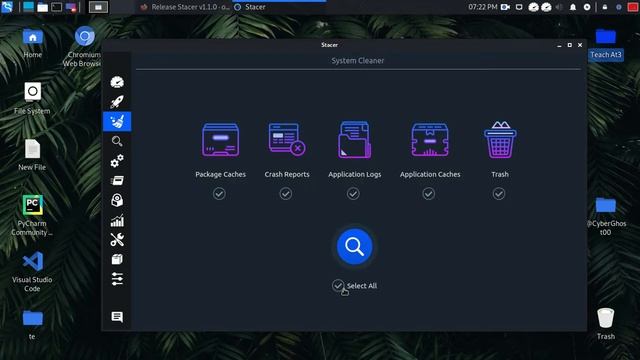Open the notifications bell tray icon
The image size is (640, 360).
(x=573, y=7)
